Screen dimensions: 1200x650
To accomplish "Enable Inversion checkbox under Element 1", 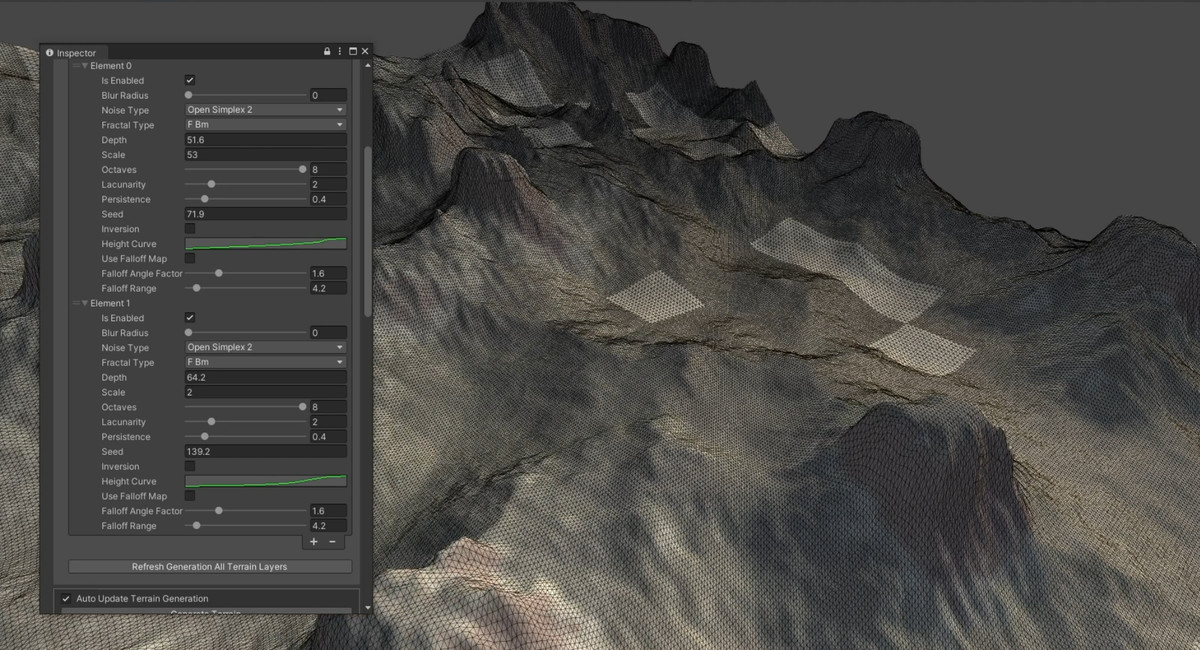I will (190, 466).
